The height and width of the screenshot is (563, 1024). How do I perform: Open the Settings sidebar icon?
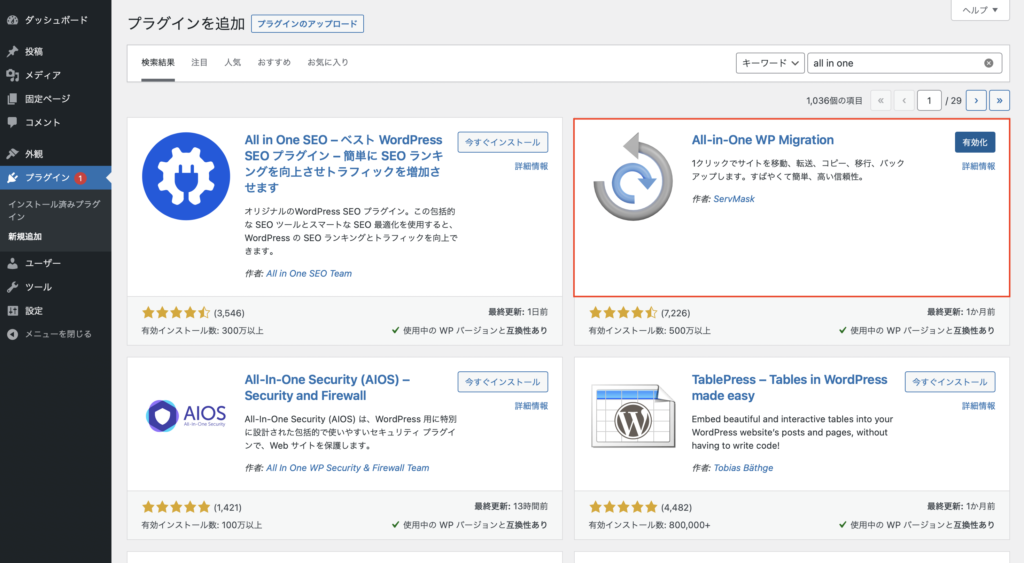tap(12, 311)
